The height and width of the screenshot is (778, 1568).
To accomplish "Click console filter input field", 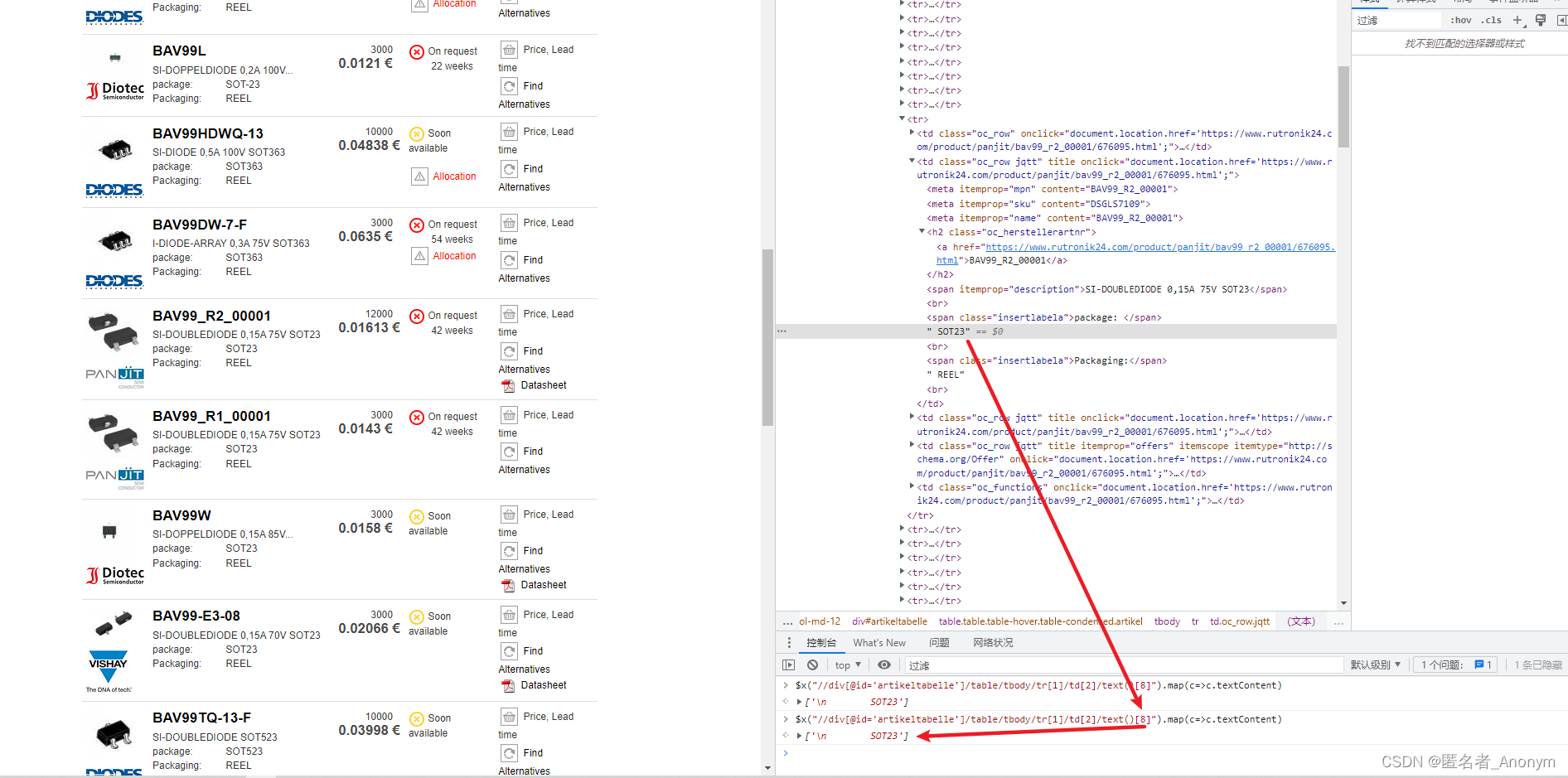I will pos(1124,665).
